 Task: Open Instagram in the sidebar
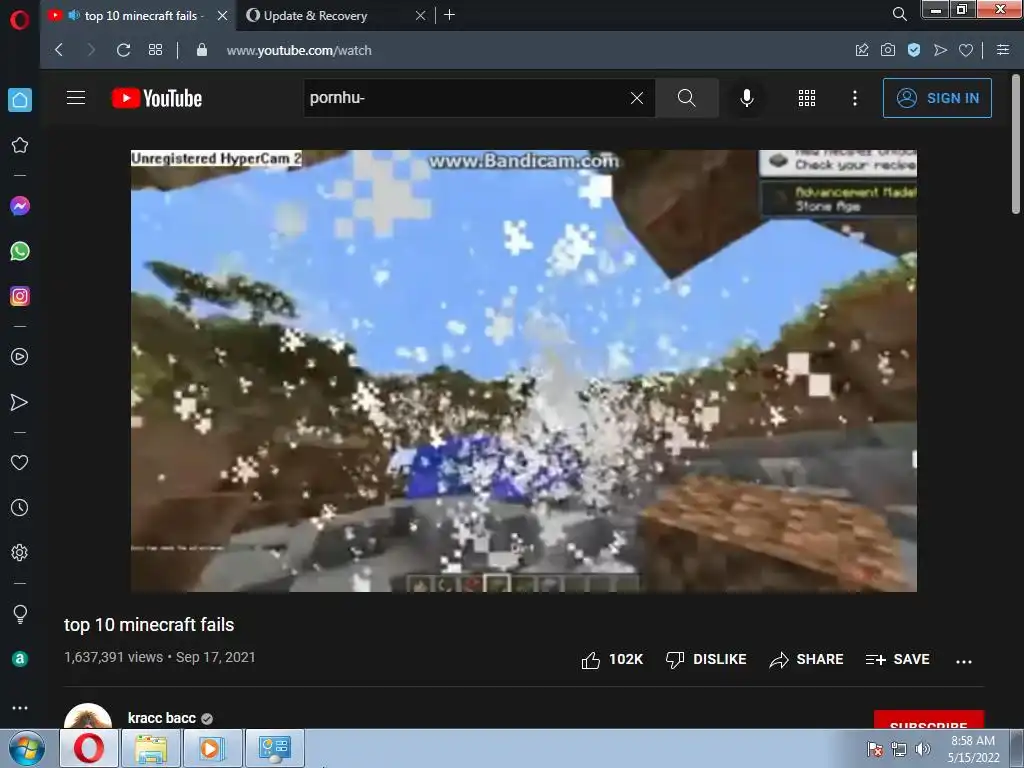[20, 296]
